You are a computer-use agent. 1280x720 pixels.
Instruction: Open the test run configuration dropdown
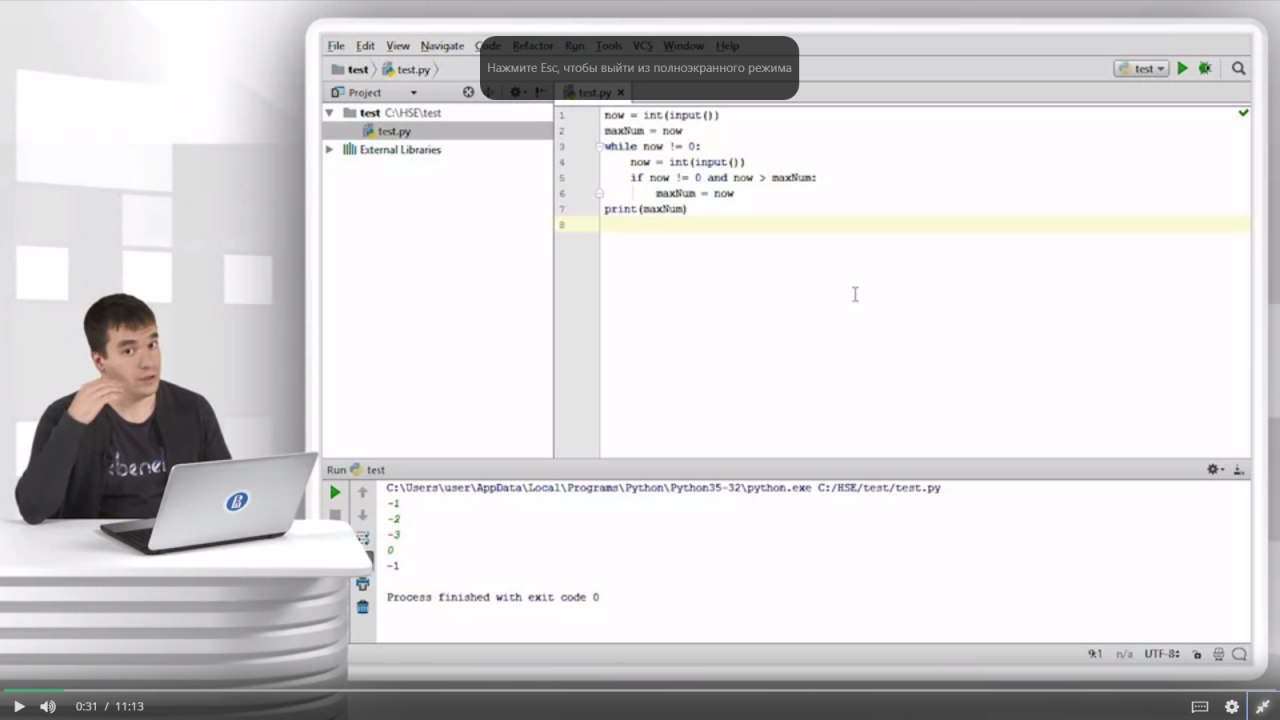tap(1141, 69)
